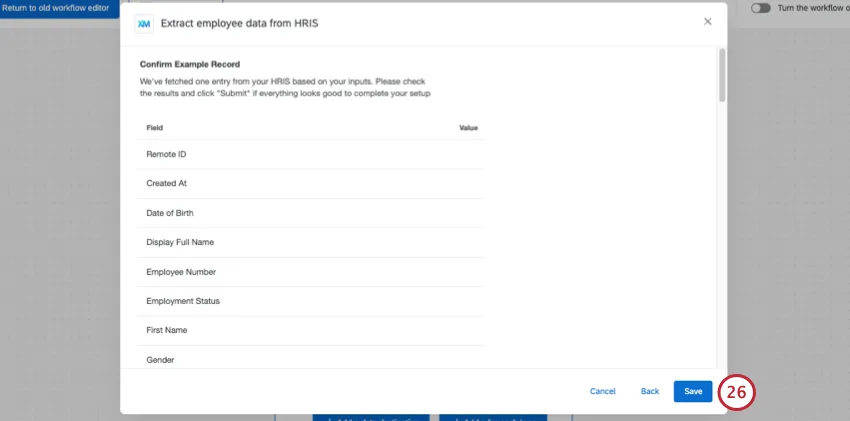Select the Display Full Name row
Image resolution: width=850 pixels, height=421 pixels.
(x=310, y=242)
